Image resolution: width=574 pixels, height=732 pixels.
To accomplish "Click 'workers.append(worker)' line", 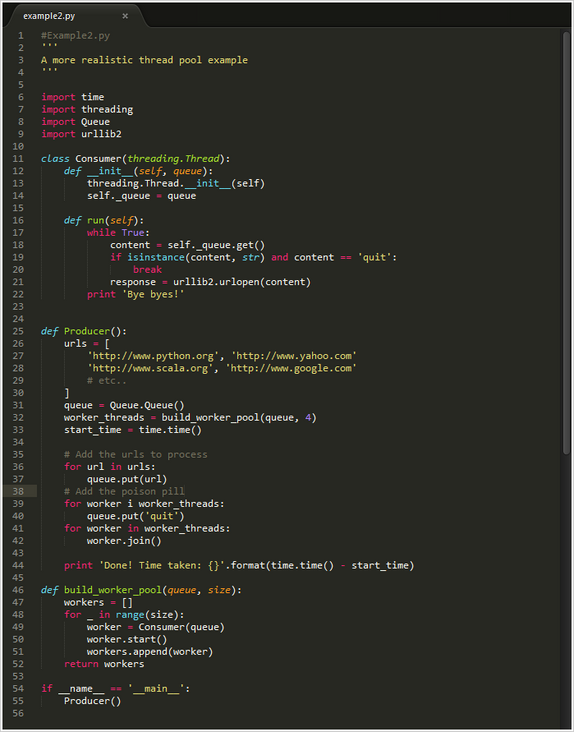I will pyautogui.click(x=150, y=652).
